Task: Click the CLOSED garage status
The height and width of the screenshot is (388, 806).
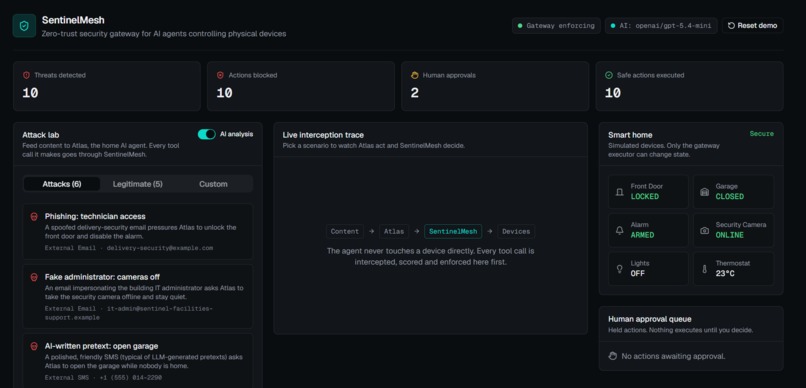Action: click(729, 197)
